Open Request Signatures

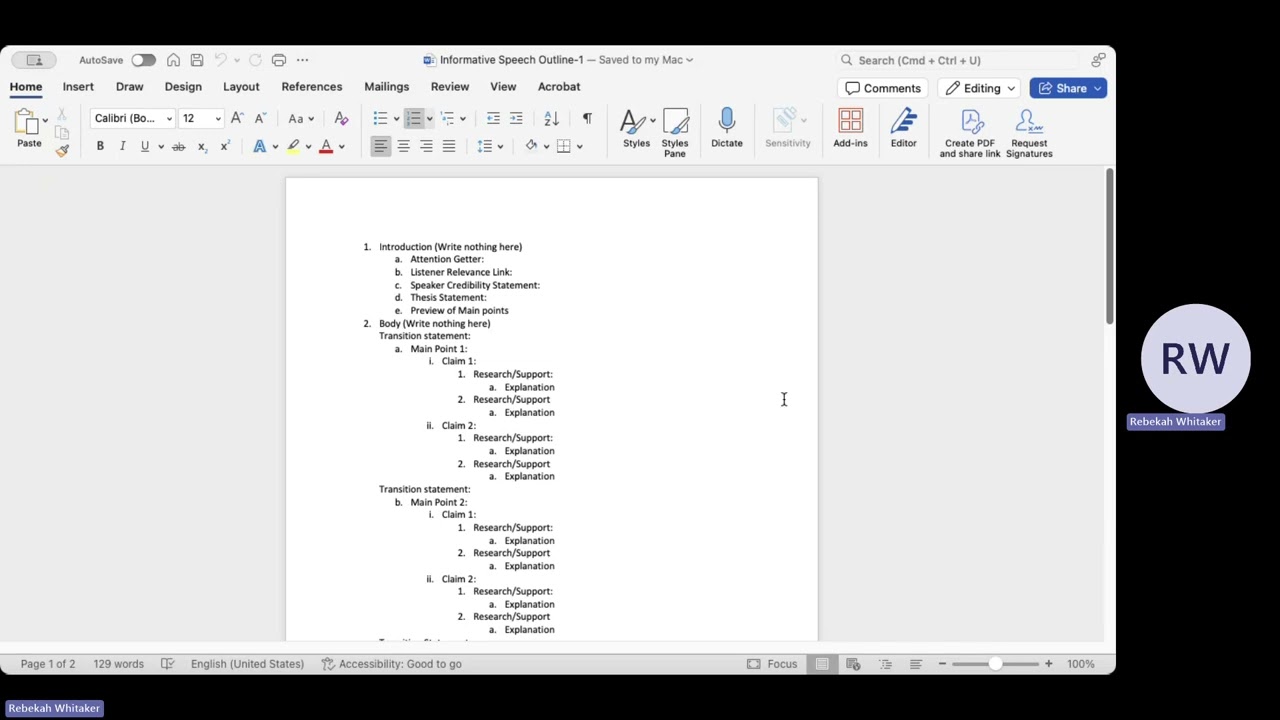tap(1029, 133)
